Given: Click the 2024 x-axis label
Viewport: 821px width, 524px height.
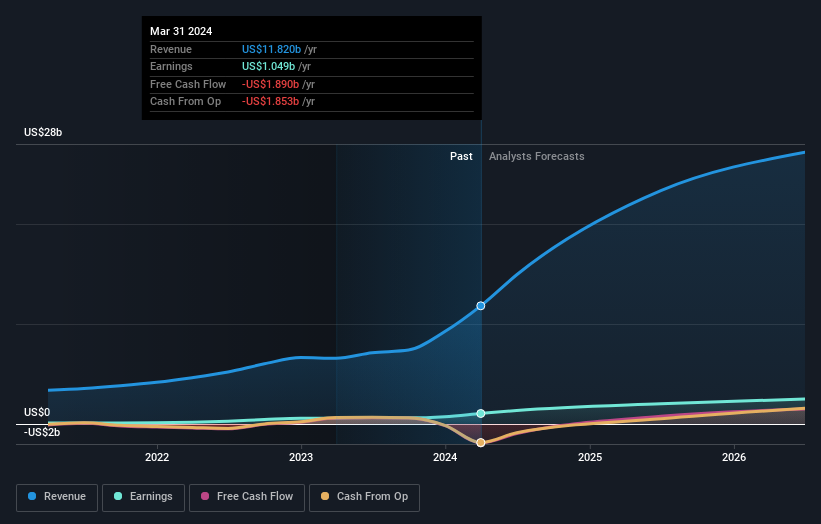Looking at the screenshot, I should [x=445, y=458].
